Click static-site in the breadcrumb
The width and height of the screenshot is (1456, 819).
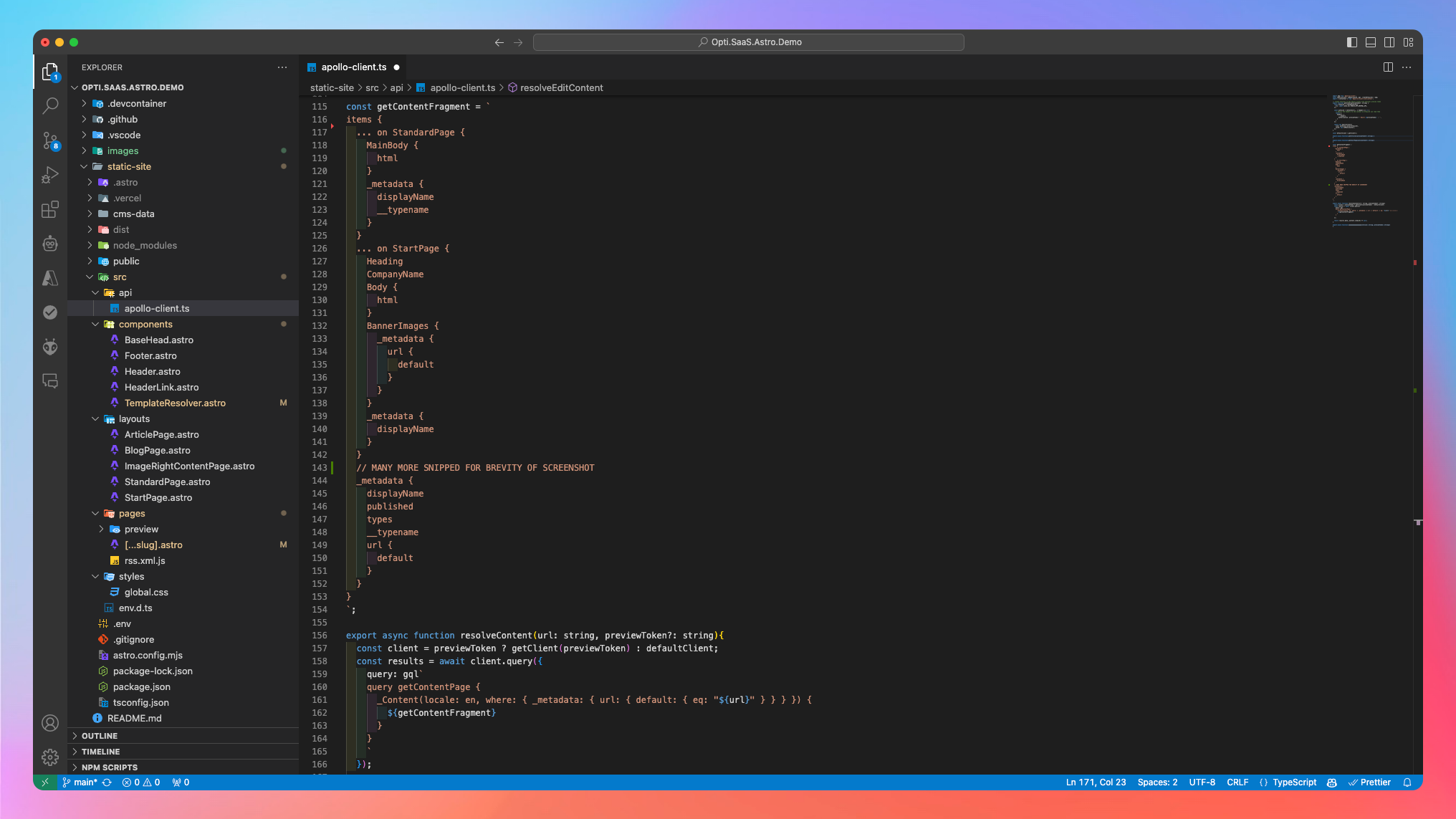pyautogui.click(x=332, y=87)
